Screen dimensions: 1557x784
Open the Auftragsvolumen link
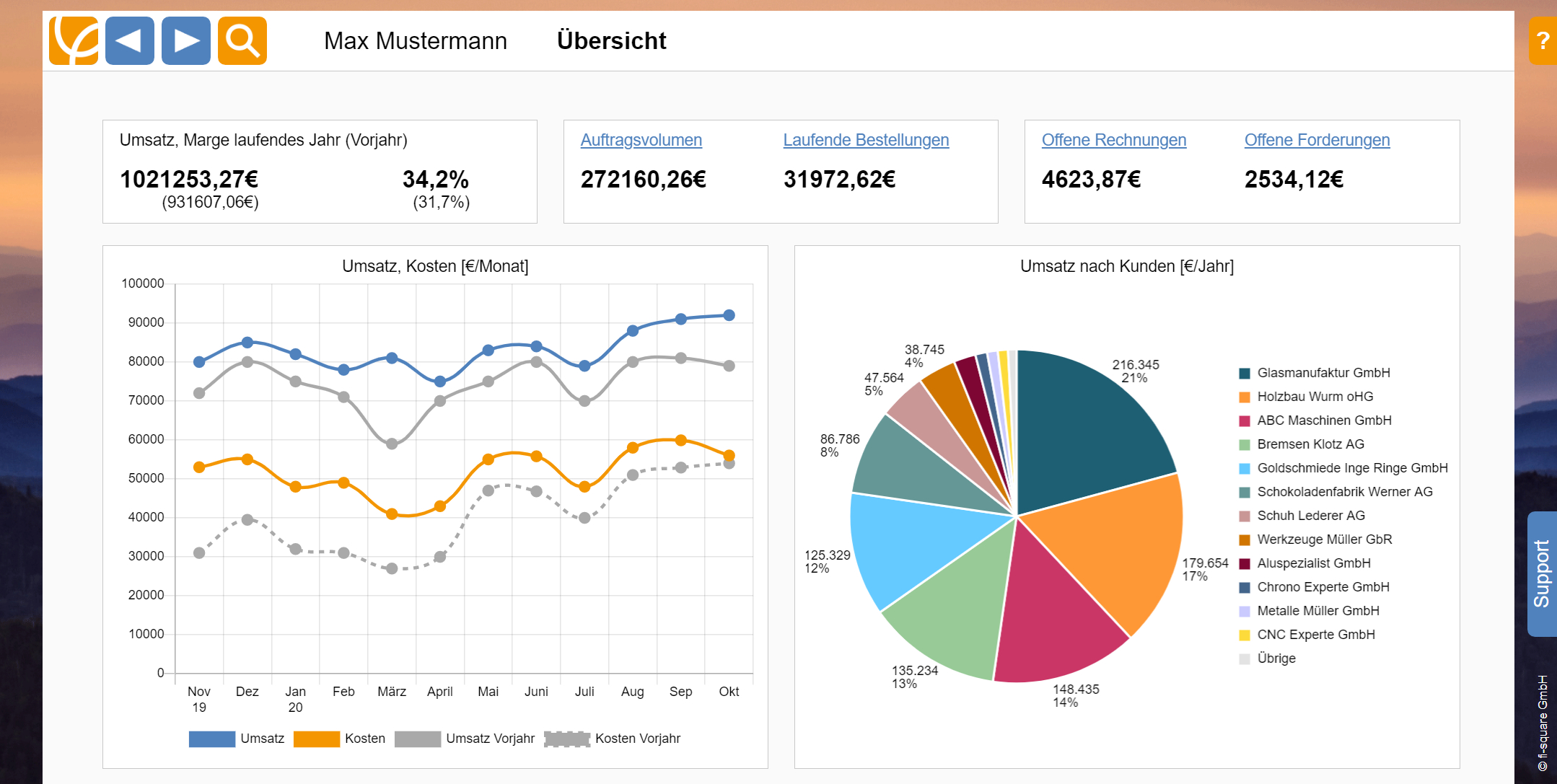click(x=641, y=140)
